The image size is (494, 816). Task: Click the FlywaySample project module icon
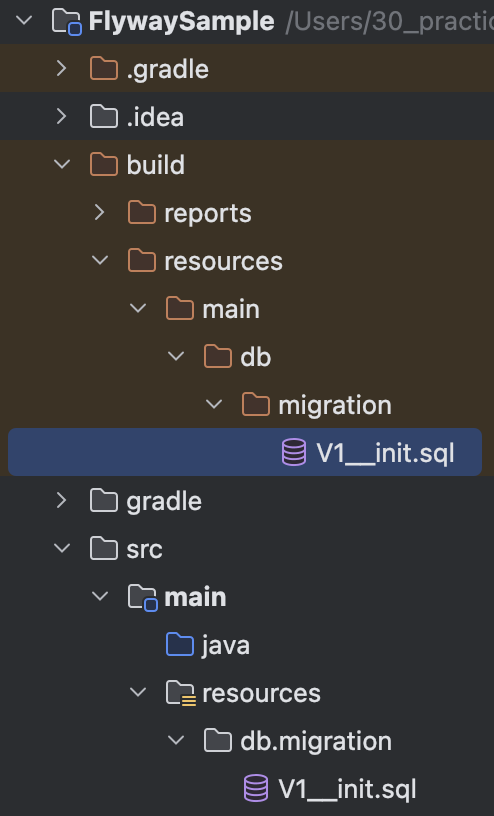(x=67, y=22)
